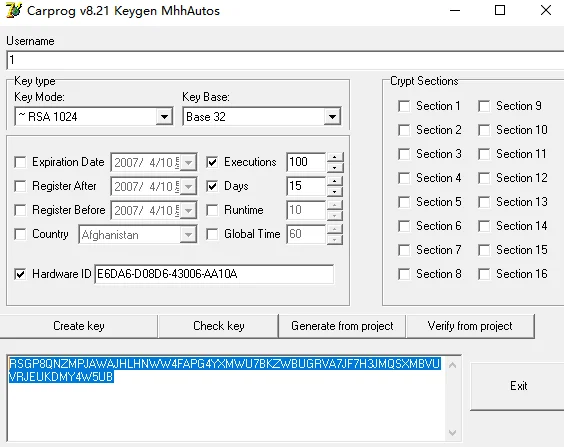Check the Section 3 checkbox
The width and height of the screenshot is (564, 447).
(x=404, y=154)
